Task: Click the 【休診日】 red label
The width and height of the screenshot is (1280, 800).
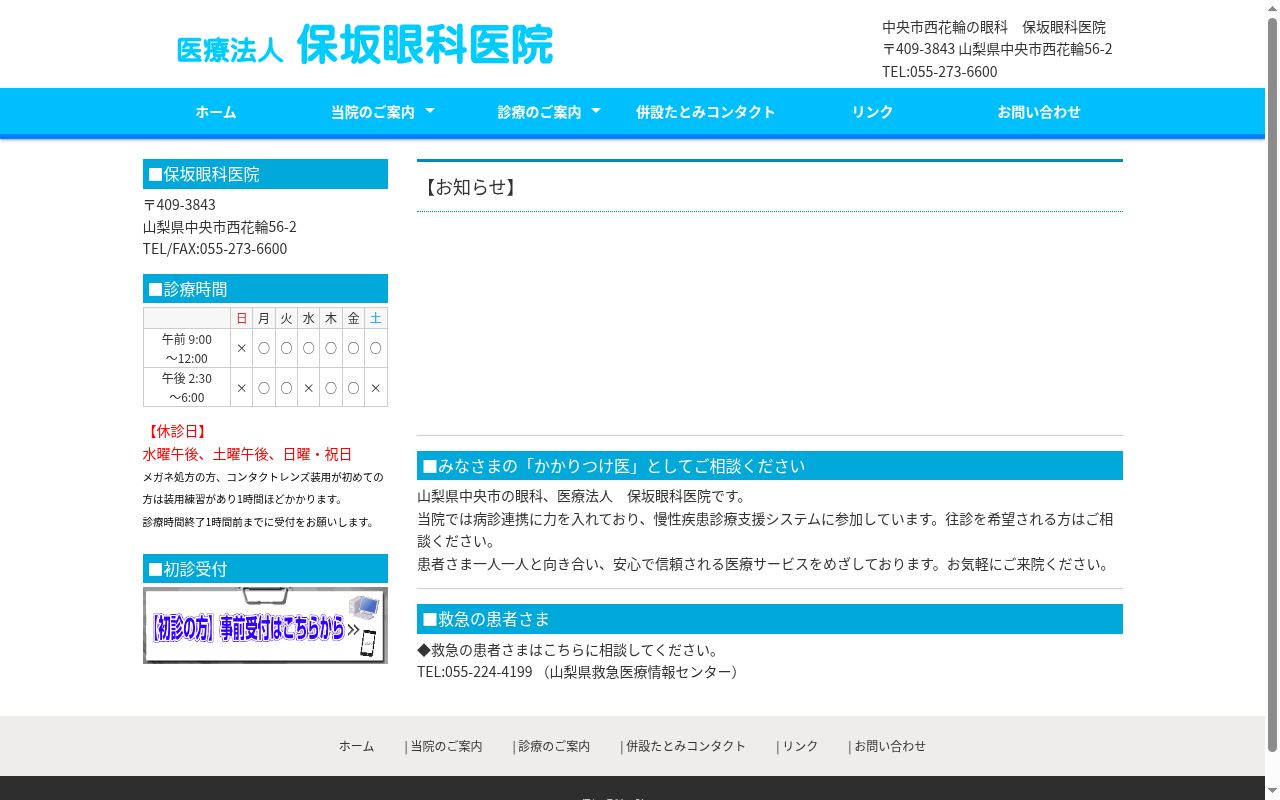Action: [177, 432]
